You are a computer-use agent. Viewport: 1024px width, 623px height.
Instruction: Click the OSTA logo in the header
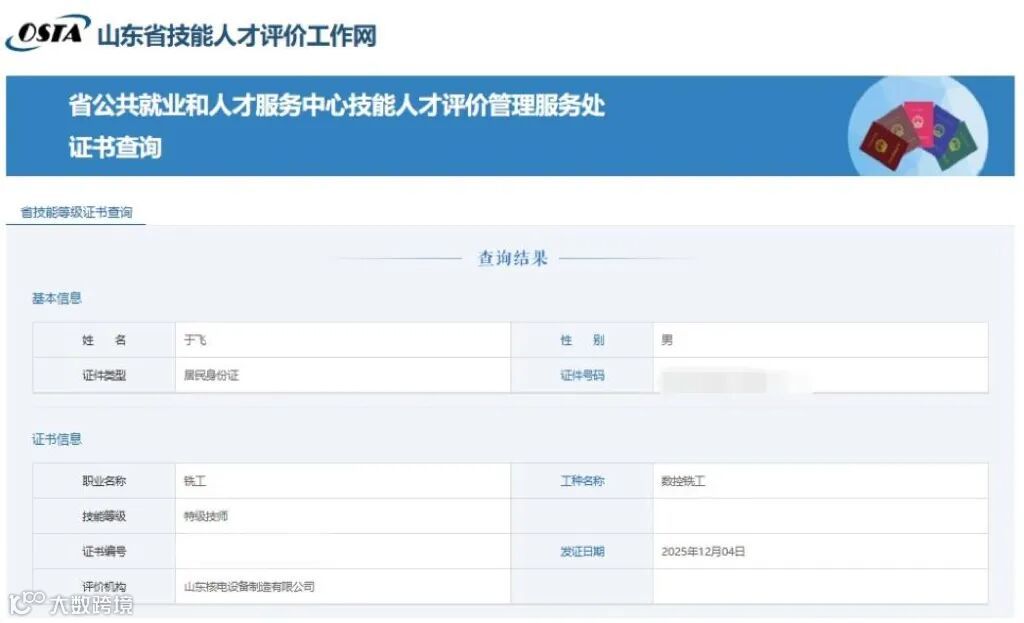click(x=48, y=32)
